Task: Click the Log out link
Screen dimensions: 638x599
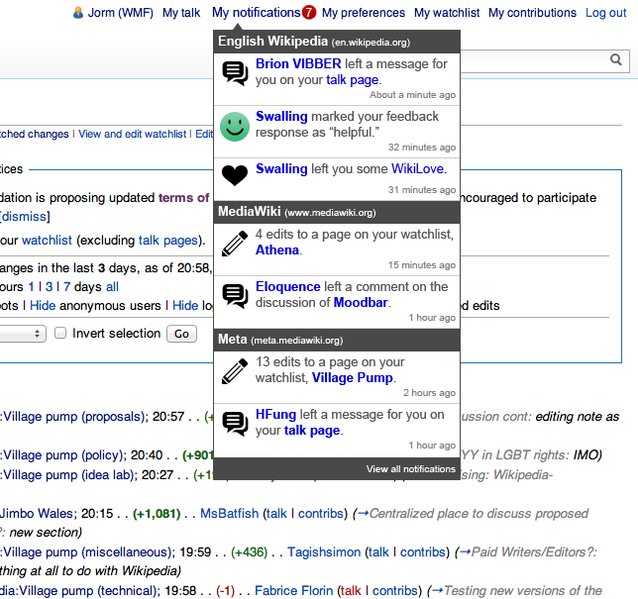Action: 606,13
